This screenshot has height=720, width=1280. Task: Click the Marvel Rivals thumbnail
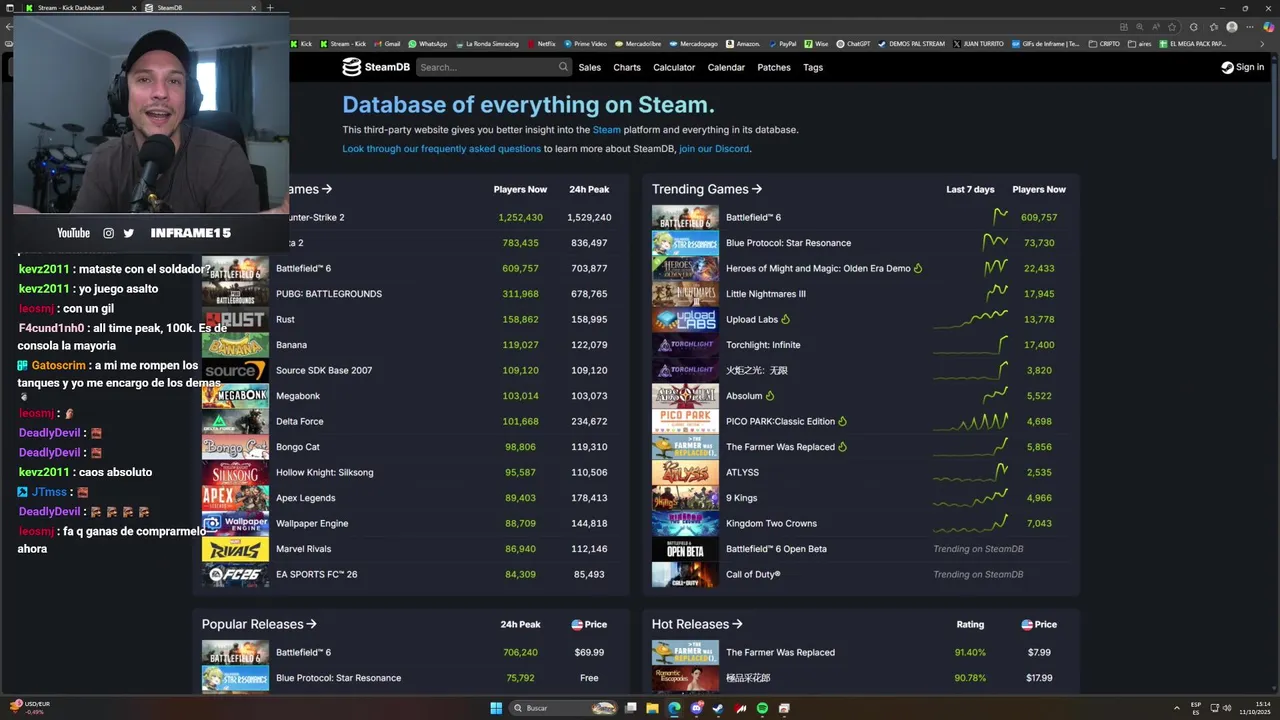[235, 549]
